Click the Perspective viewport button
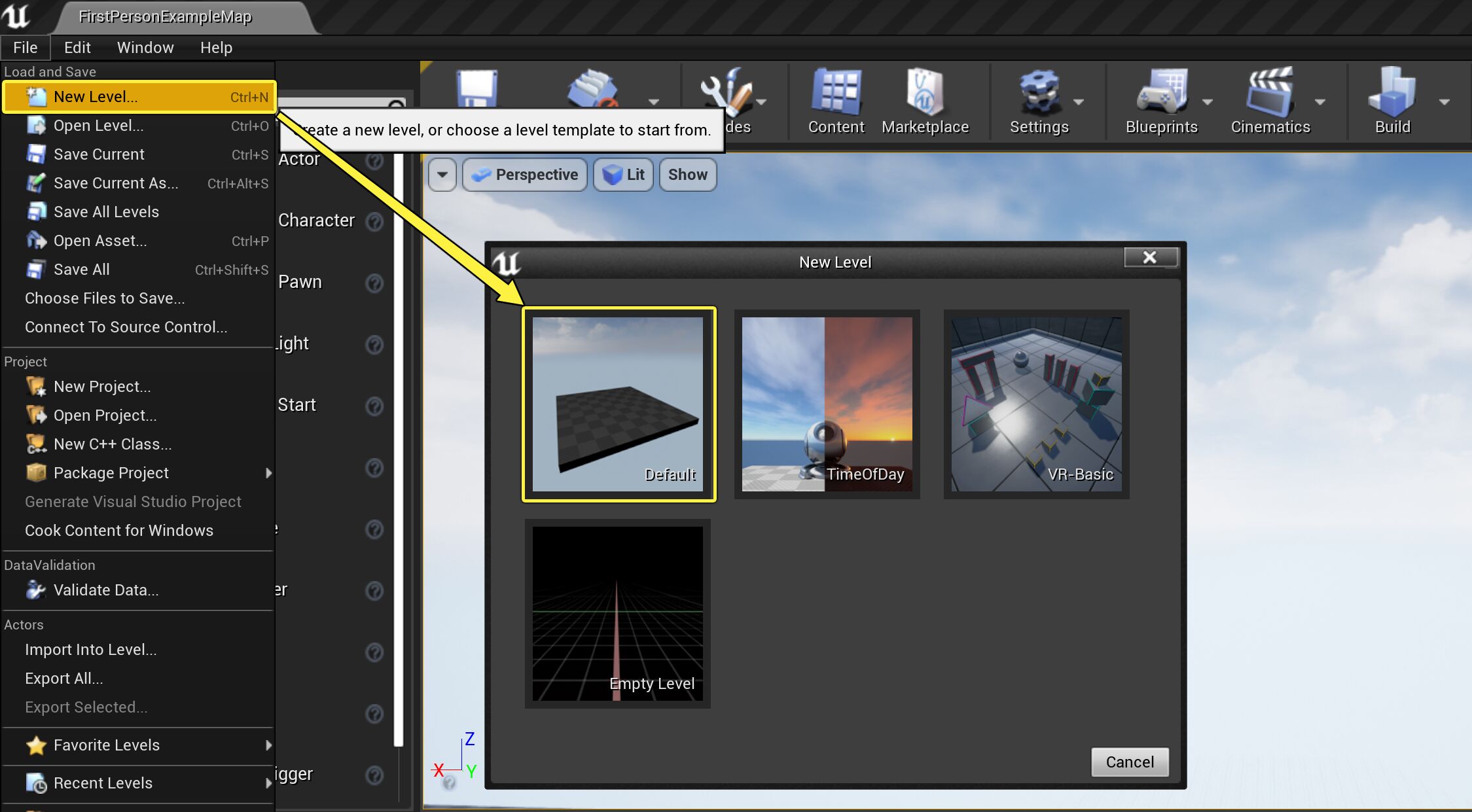The image size is (1472, 812). click(525, 175)
